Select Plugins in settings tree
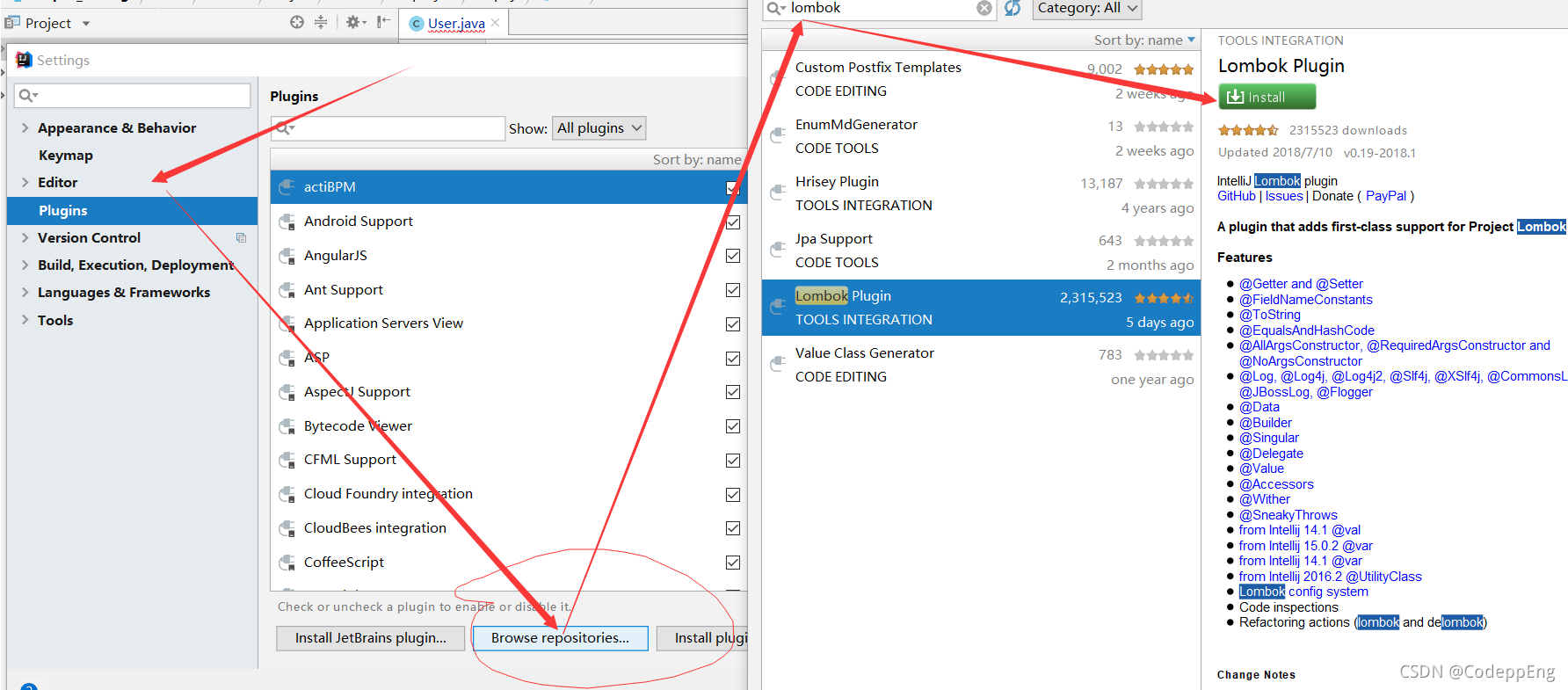The height and width of the screenshot is (690, 1568). click(x=132, y=210)
